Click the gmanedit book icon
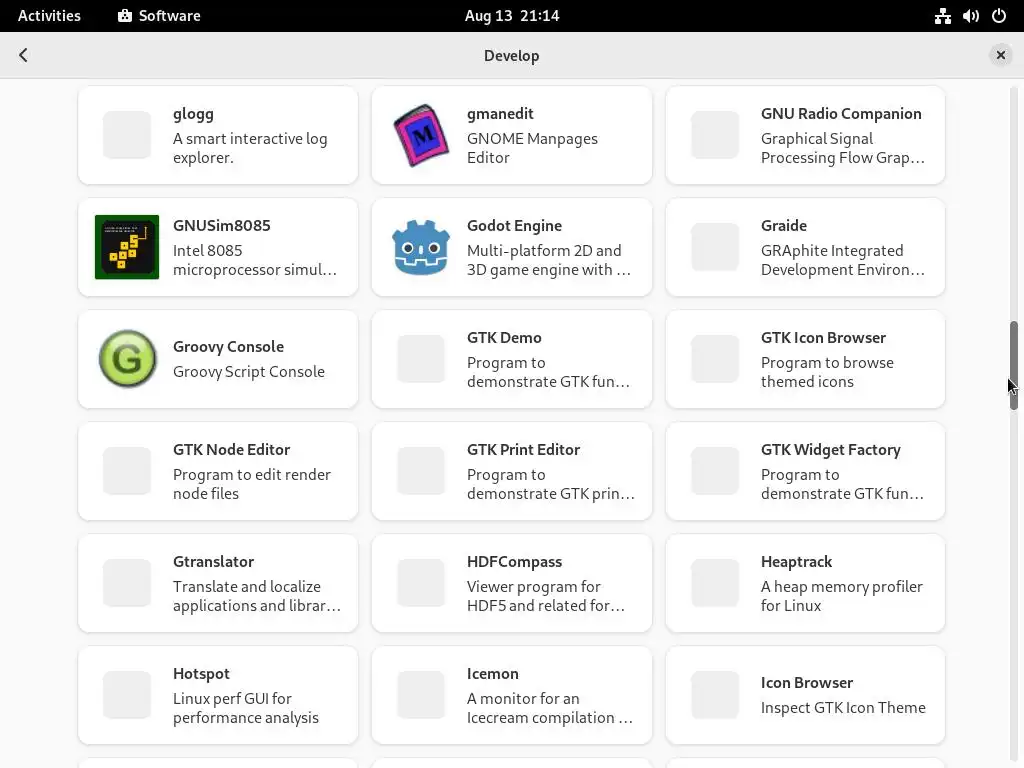 pyautogui.click(x=421, y=135)
